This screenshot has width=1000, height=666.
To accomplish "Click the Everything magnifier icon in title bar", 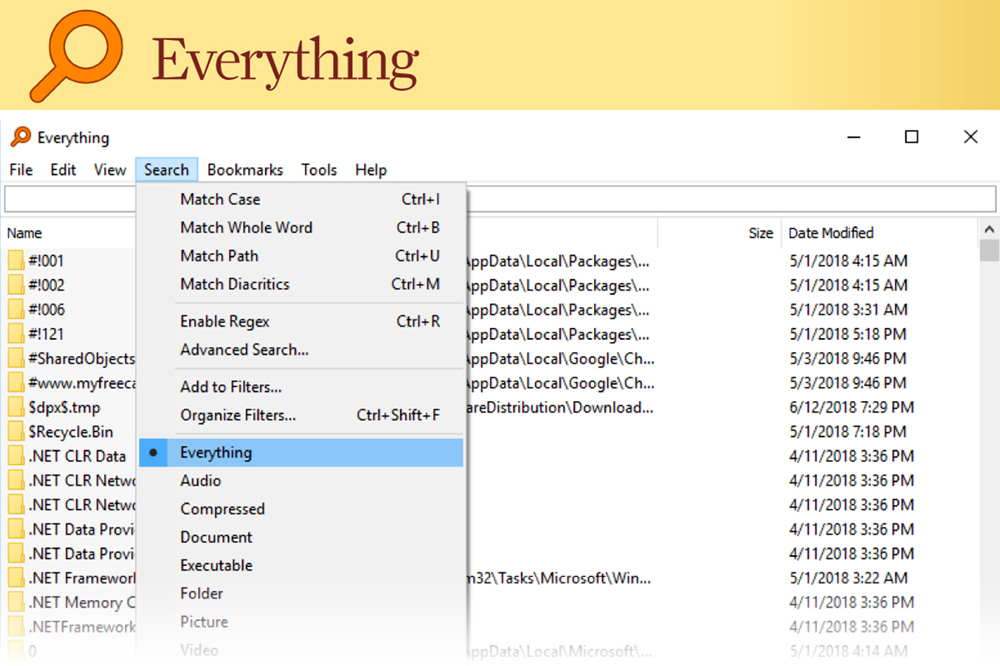I will (20, 138).
